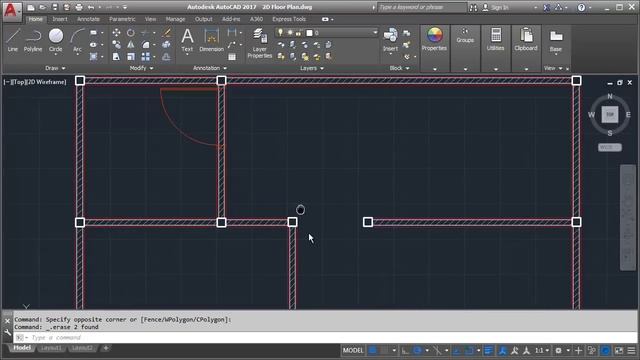Click the Mirror tool icon
This screenshot has height=360, width=640.
tap(131, 44)
